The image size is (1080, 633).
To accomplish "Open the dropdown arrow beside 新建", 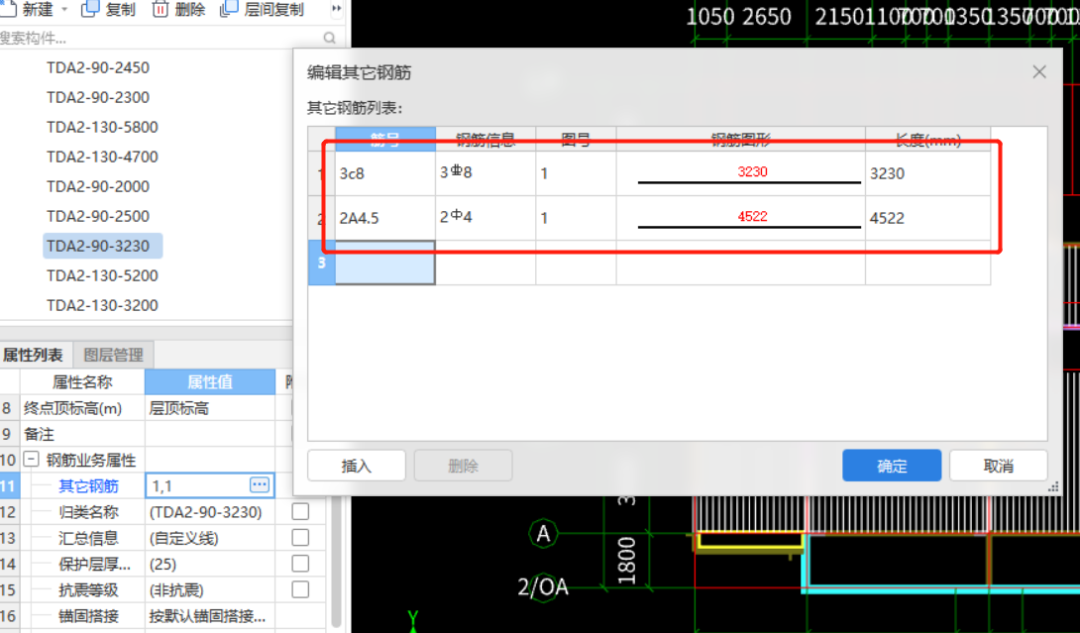I will coord(65,9).
